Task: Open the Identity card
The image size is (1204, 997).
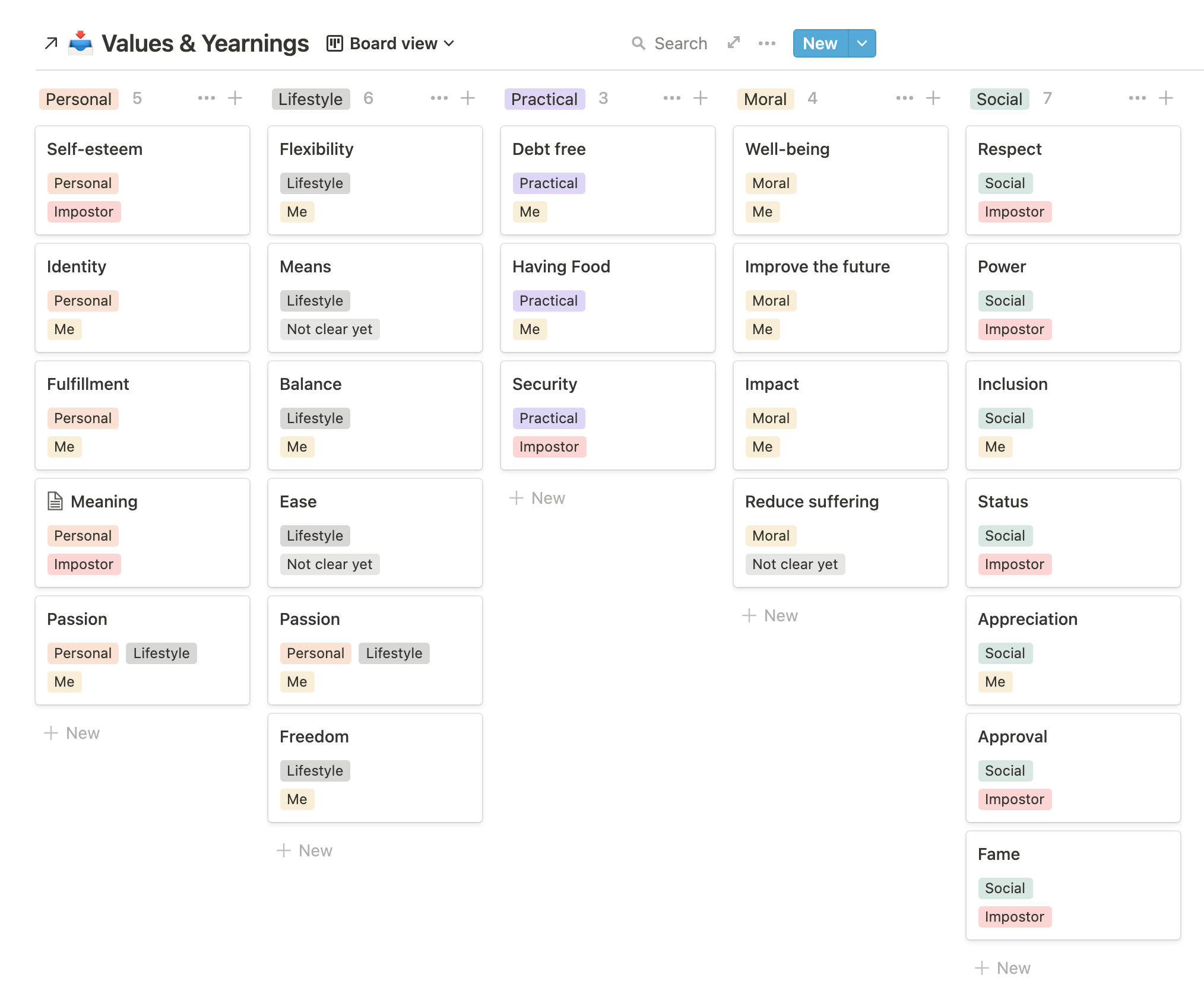Action: pos(142,297)
